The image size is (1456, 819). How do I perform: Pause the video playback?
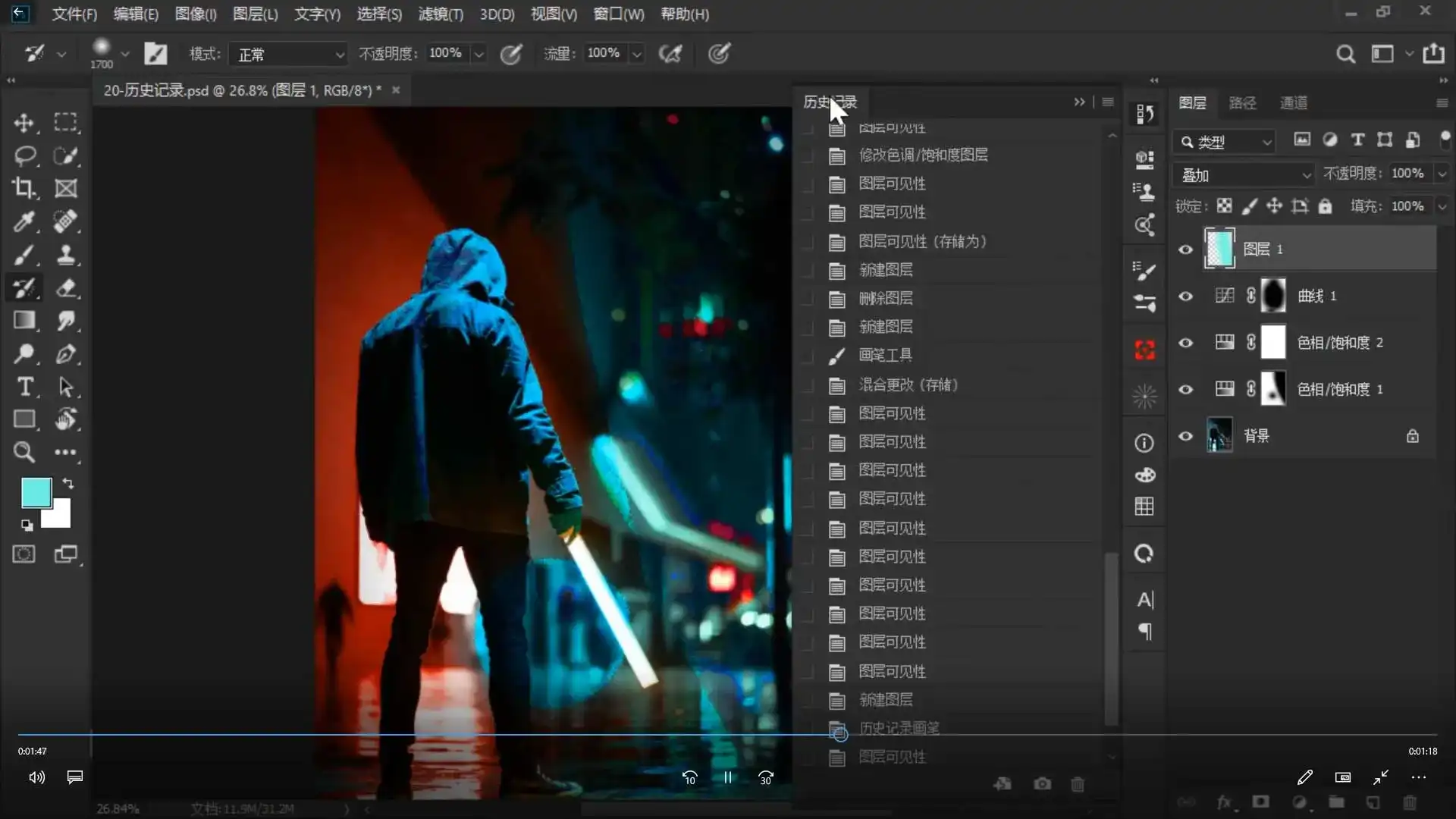click(x=726, y=777)
